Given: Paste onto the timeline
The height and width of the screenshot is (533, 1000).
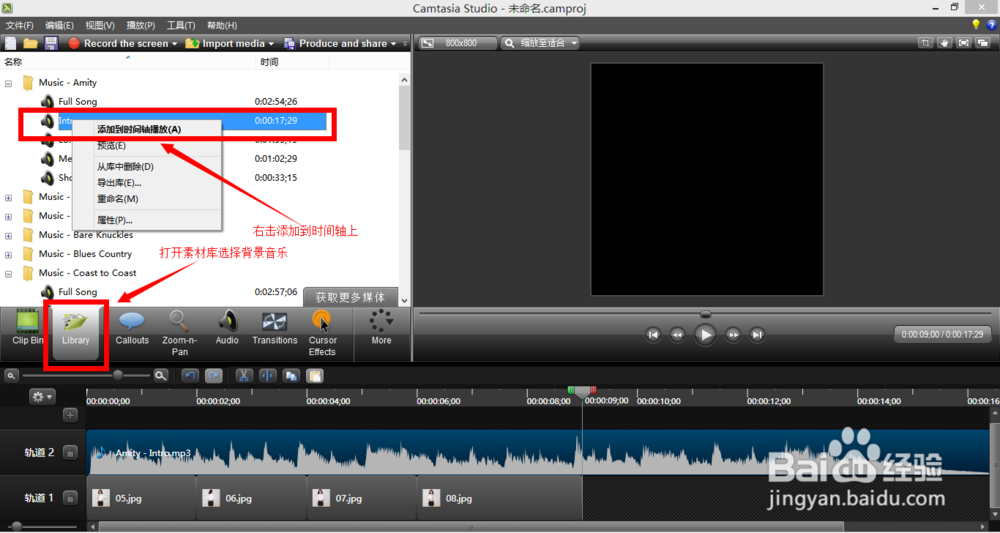Looking at the screenshot, I should (314, 376).
